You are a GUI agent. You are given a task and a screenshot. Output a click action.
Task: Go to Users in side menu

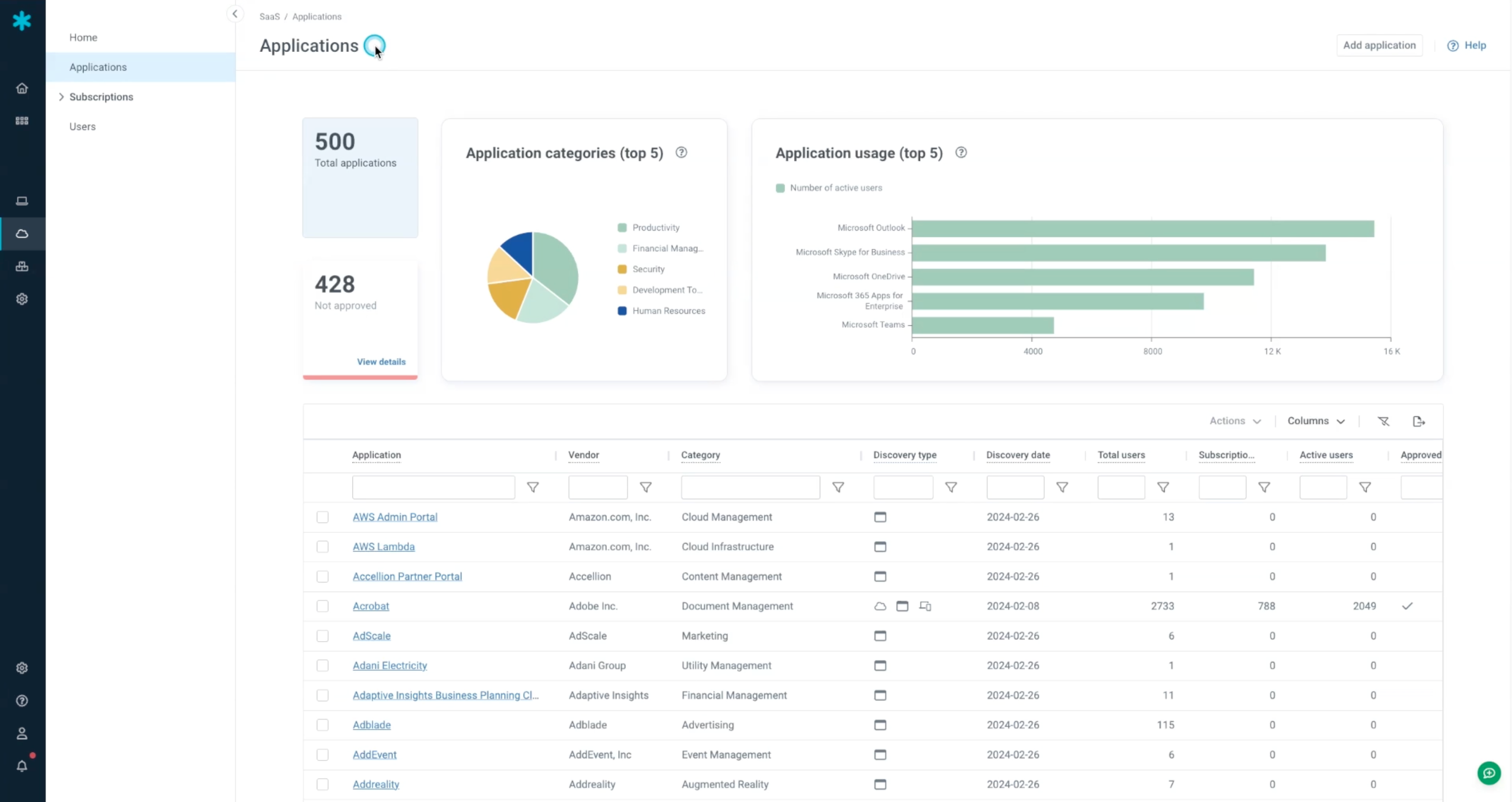pos(82,126)
